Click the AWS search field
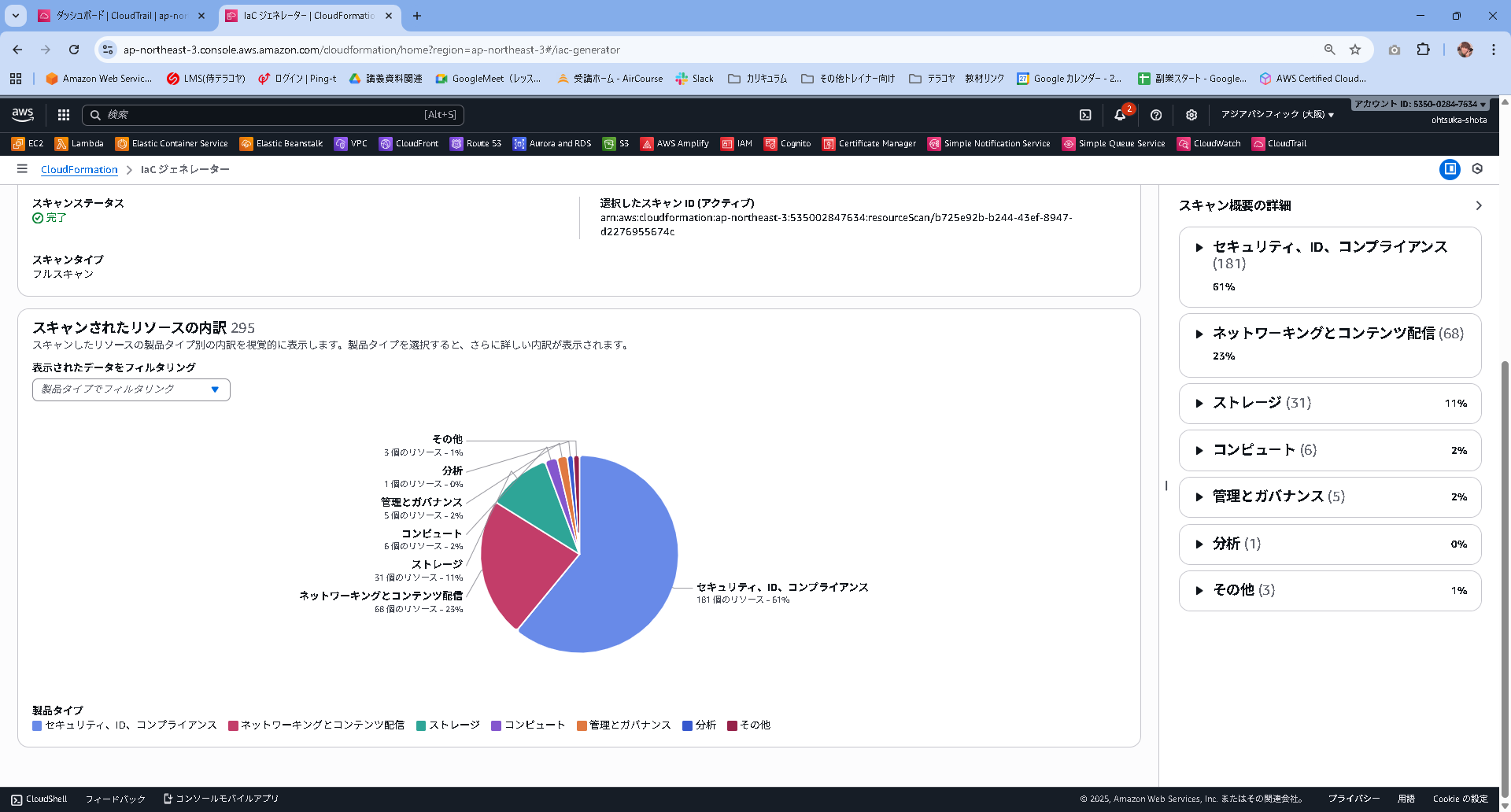1511x812 pixels. pyautogui.click(x=273, y=115)
